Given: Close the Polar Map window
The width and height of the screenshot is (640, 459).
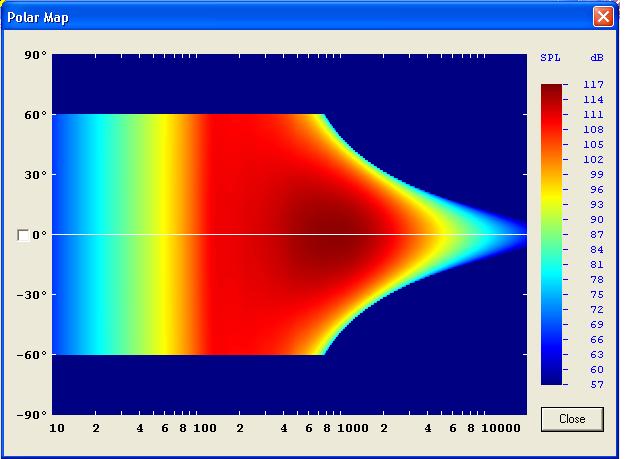Looking at the screenshot, I should (x=603, y=17).
